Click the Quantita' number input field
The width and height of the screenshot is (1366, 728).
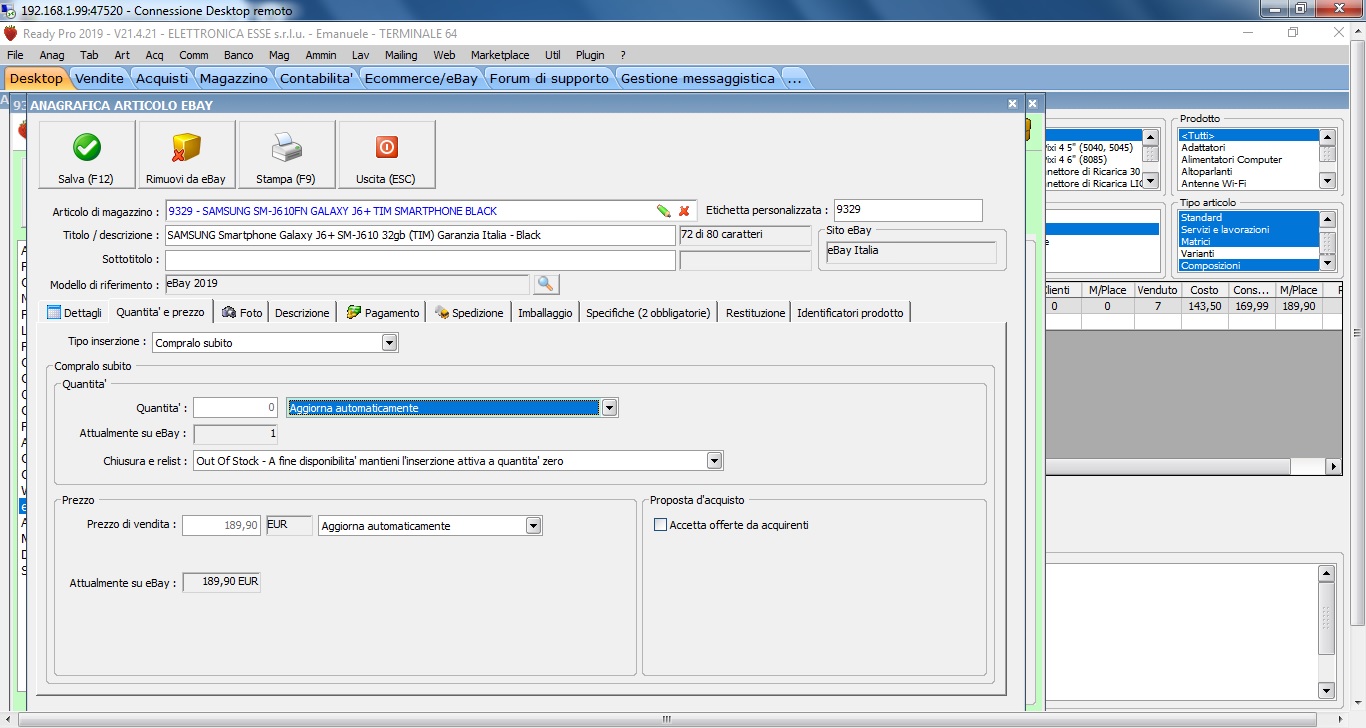pyautogui.click(x=236, y=408)
